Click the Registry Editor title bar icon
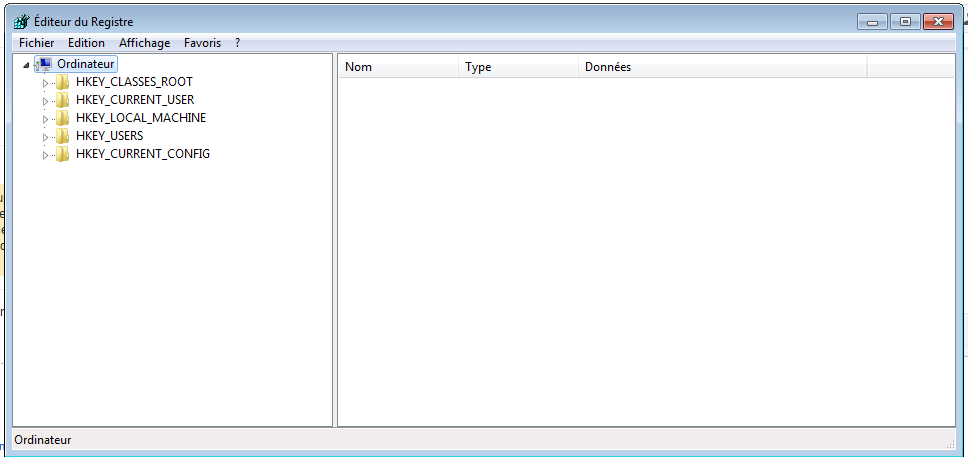 click(x=22, y=22)
